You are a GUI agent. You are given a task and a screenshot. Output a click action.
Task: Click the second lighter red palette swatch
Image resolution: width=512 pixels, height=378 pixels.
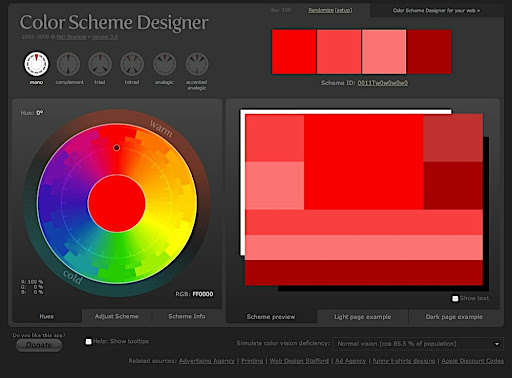pos(339,52)
